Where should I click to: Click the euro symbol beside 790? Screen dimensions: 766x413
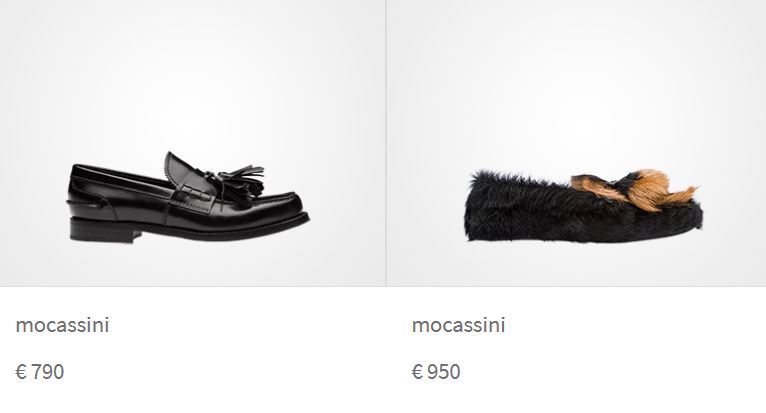pos(21,372)
